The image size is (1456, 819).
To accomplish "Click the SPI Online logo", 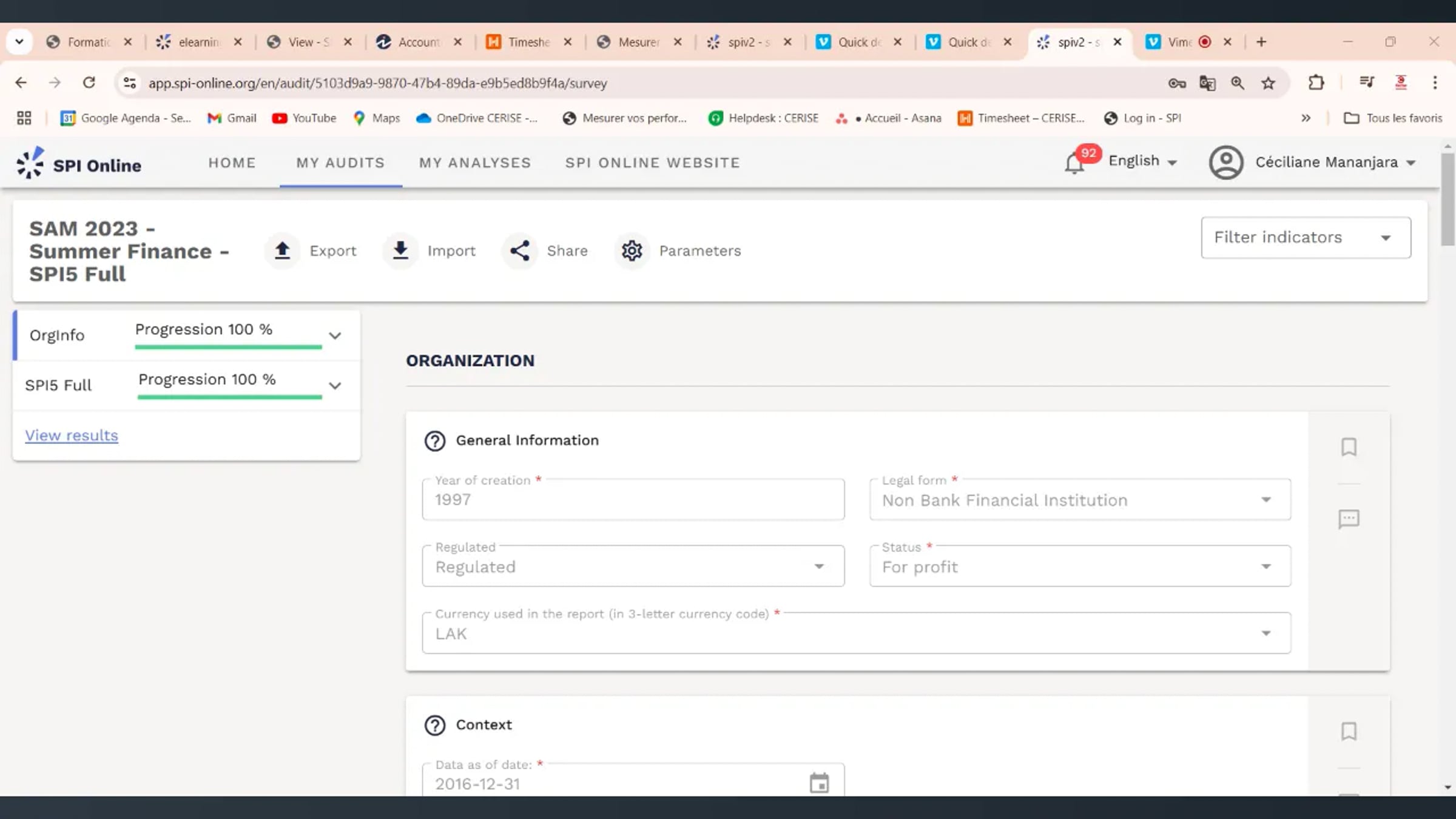I will 79,163.
